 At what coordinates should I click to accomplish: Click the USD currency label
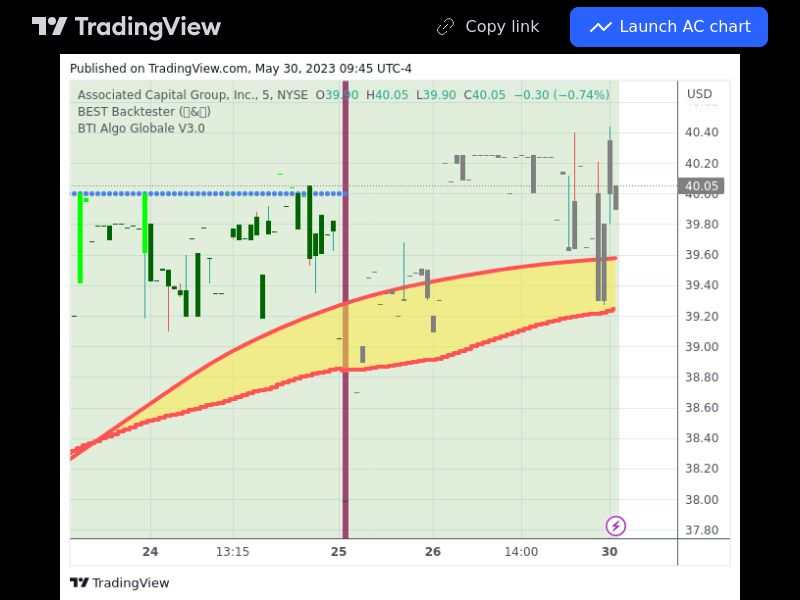(699, 94)
